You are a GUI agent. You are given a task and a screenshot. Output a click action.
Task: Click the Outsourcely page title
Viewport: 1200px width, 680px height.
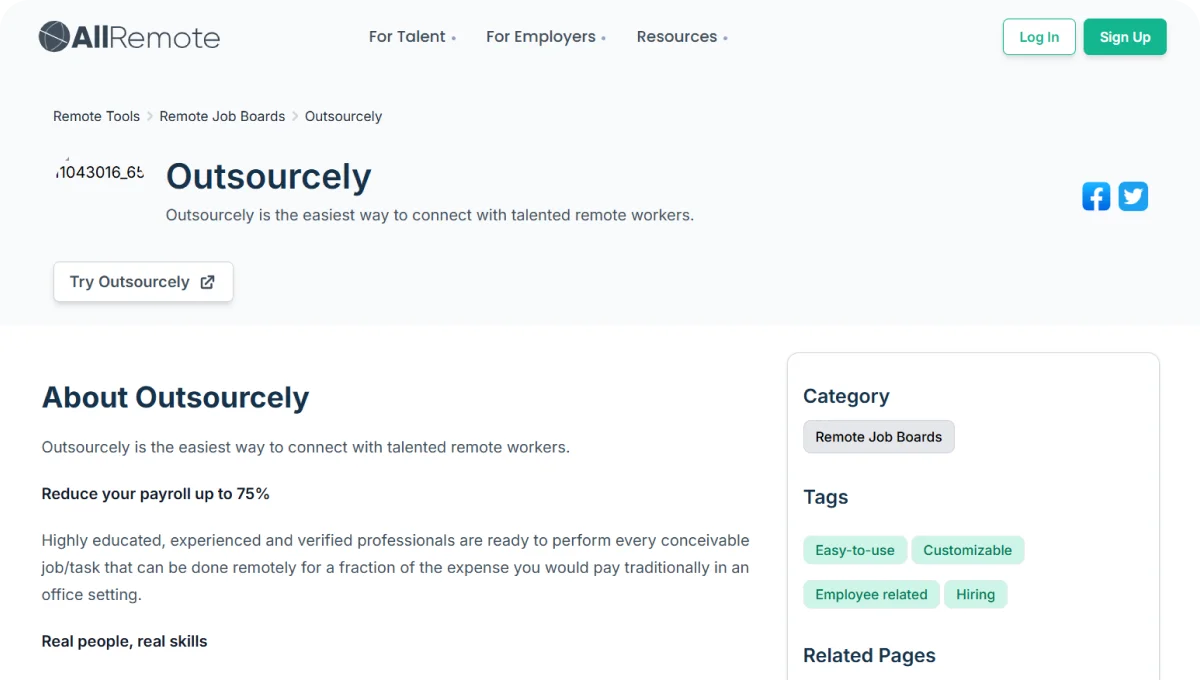point(268,176)
